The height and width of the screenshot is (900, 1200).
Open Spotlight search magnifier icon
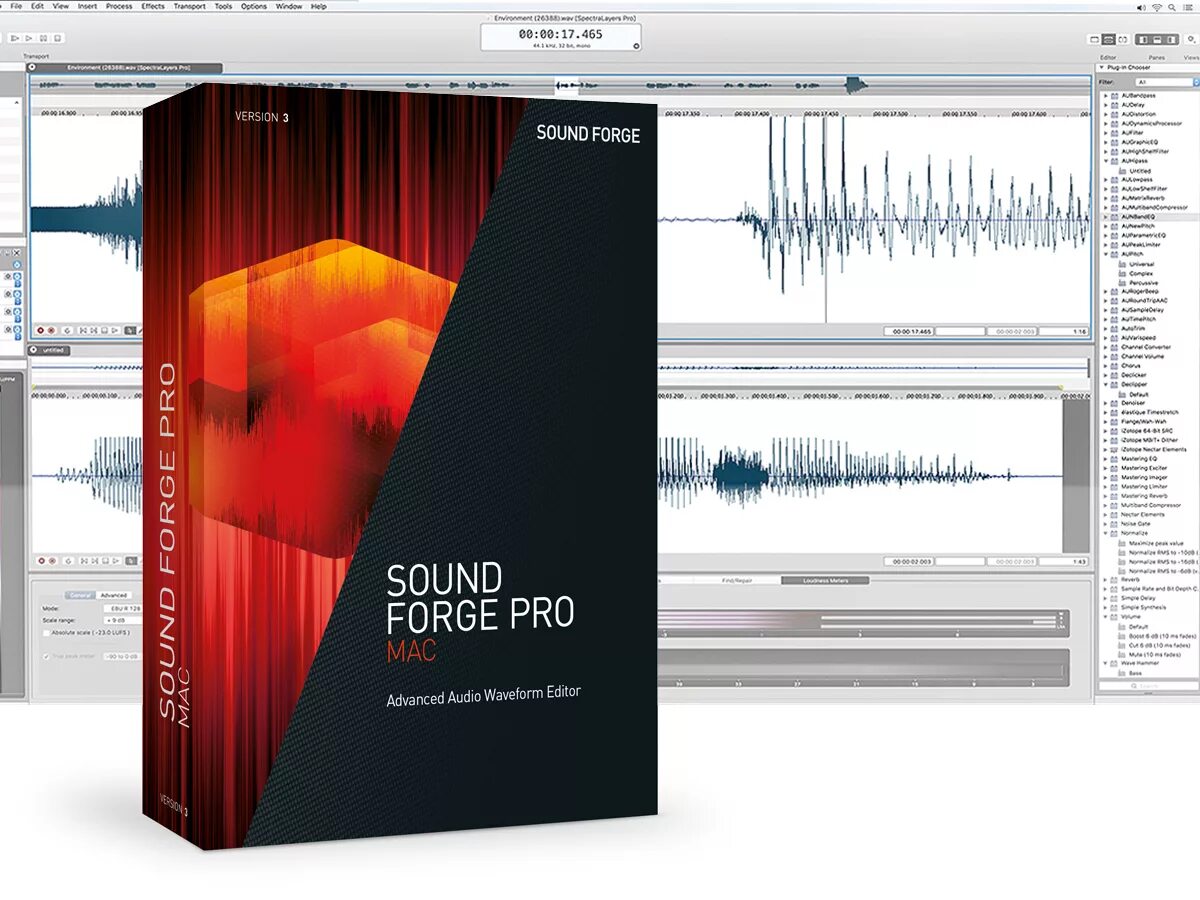pos(1174,6)
